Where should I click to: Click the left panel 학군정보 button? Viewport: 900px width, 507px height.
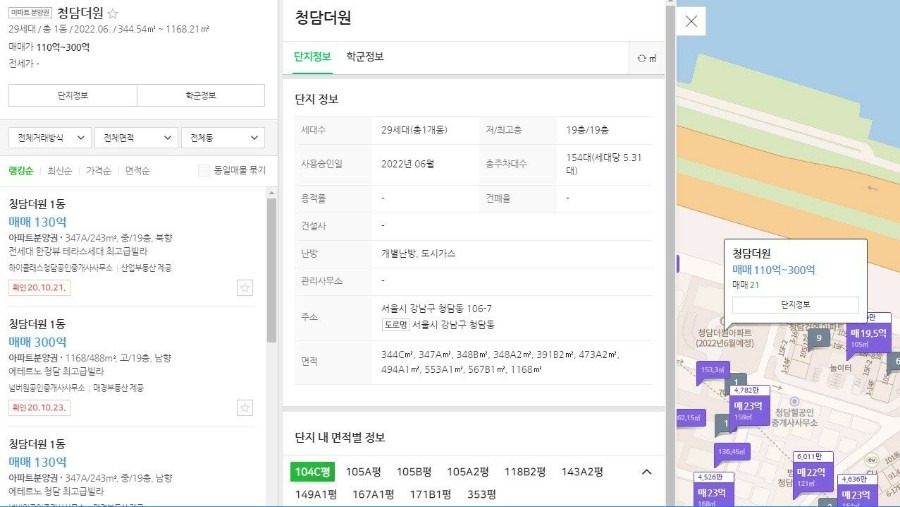(x=201, y=95)
